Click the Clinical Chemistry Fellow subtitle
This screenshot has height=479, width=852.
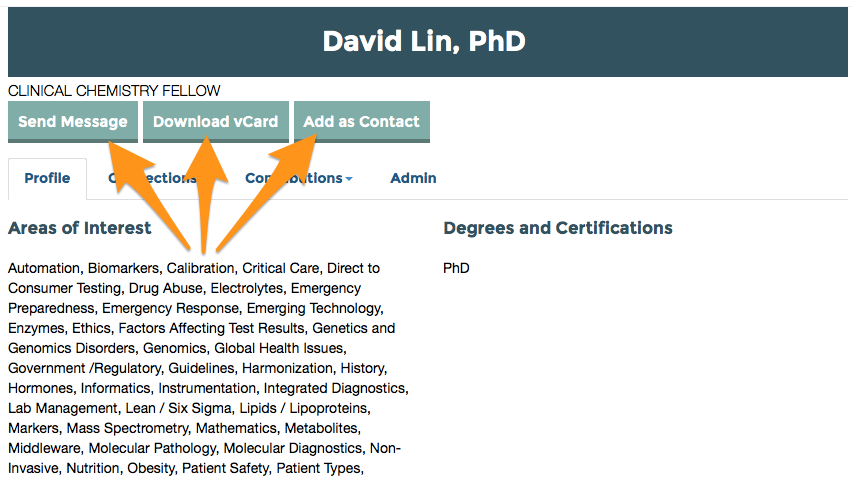114,91
